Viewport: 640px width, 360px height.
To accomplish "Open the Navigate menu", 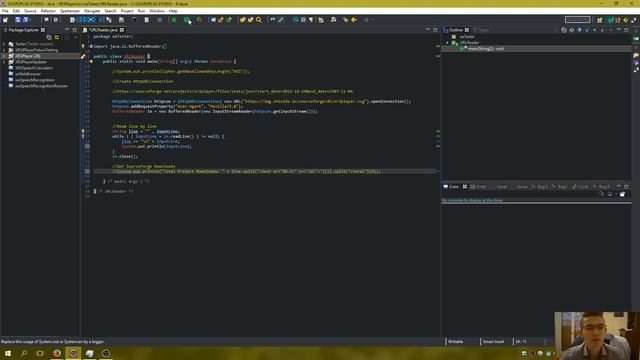I will (x=92, y=11).
